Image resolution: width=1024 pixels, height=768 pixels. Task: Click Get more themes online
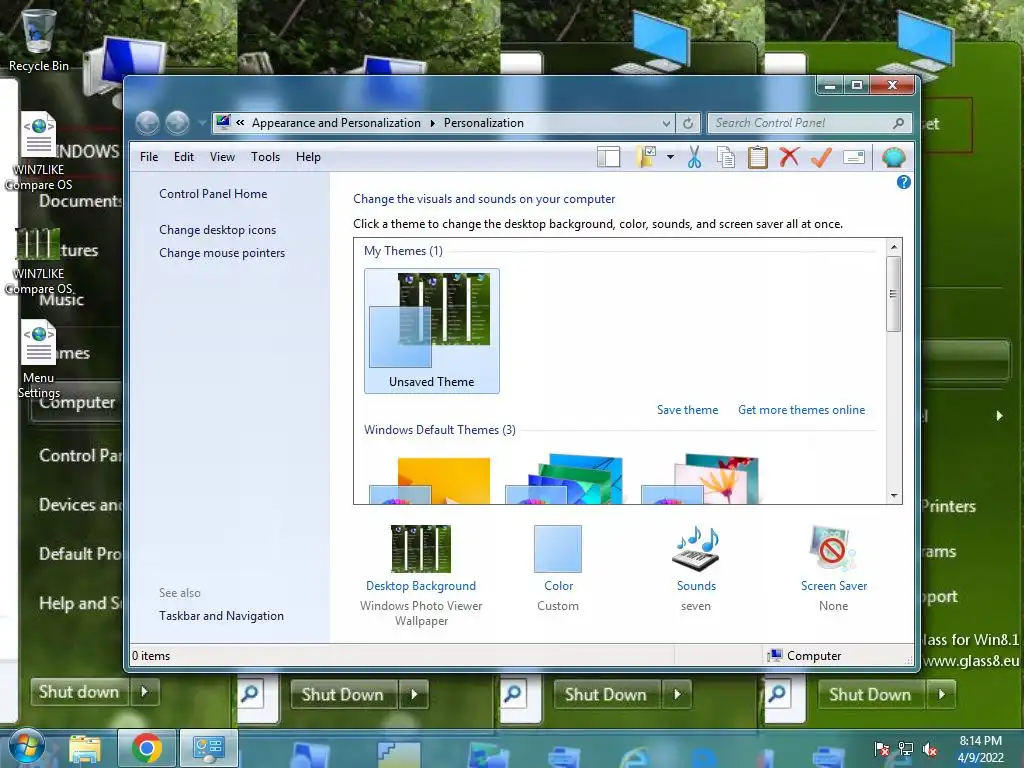point(801,409)
